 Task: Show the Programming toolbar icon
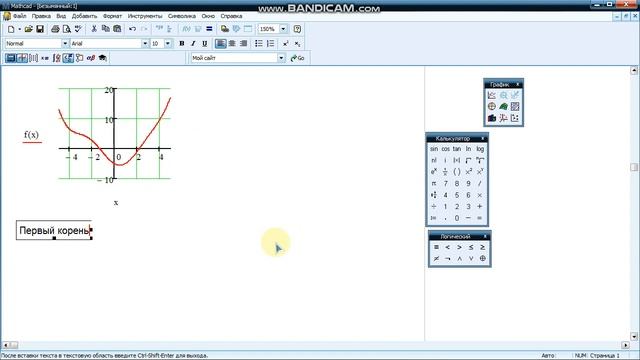[x=80, y=58]
